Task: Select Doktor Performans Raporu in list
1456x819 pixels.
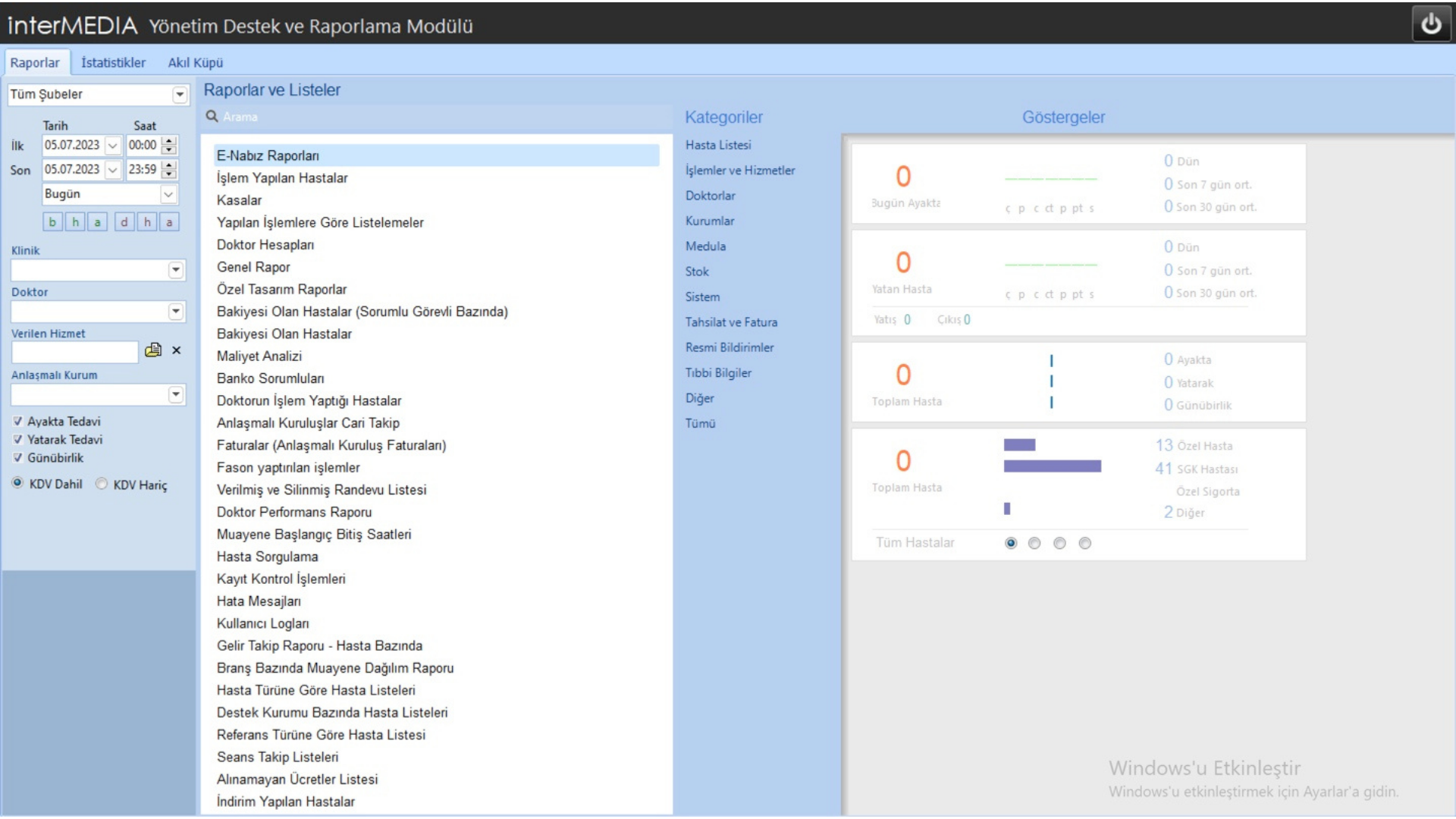Action: coord(294,512)
